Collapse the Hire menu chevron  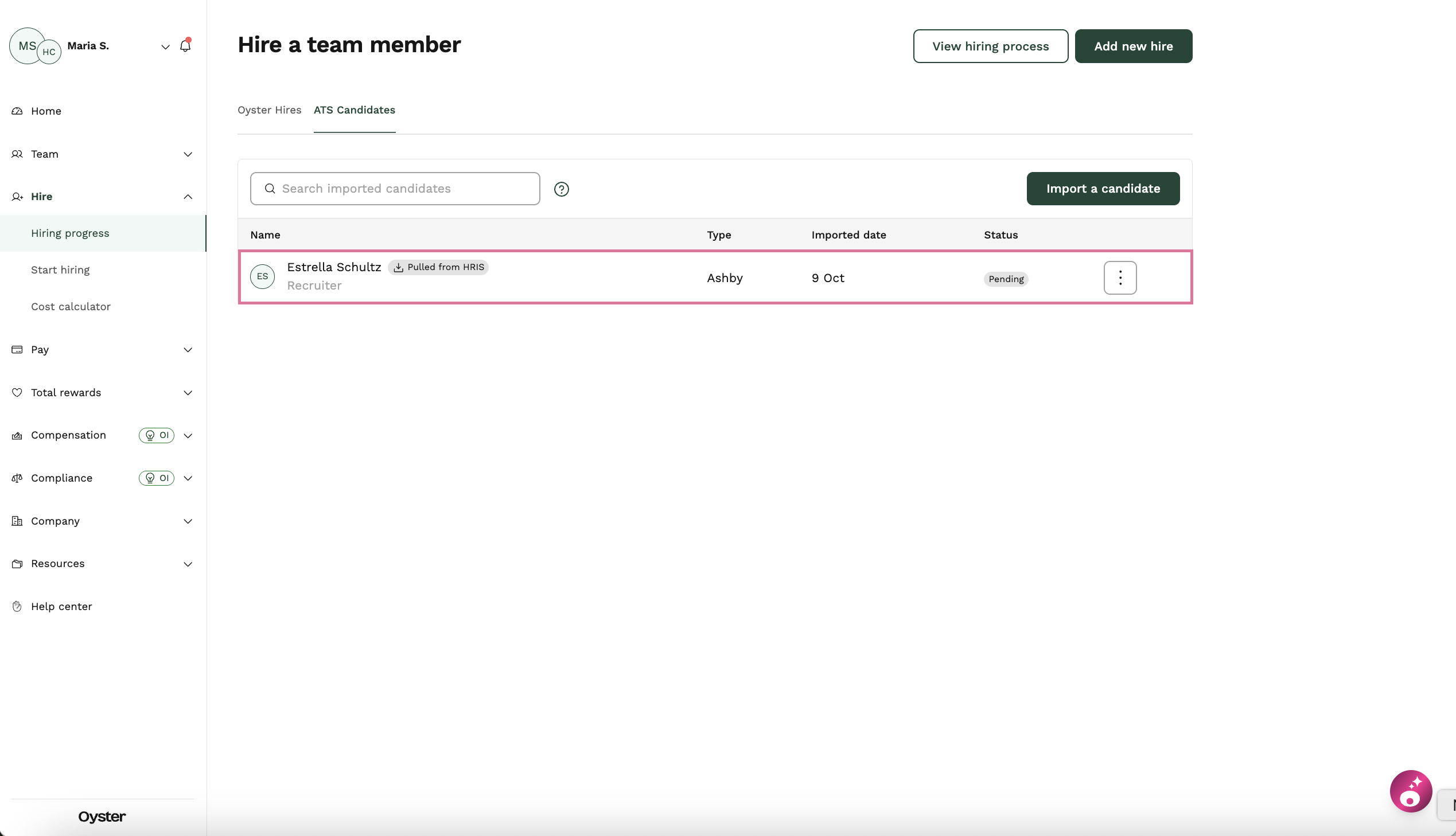click(188, 196)
